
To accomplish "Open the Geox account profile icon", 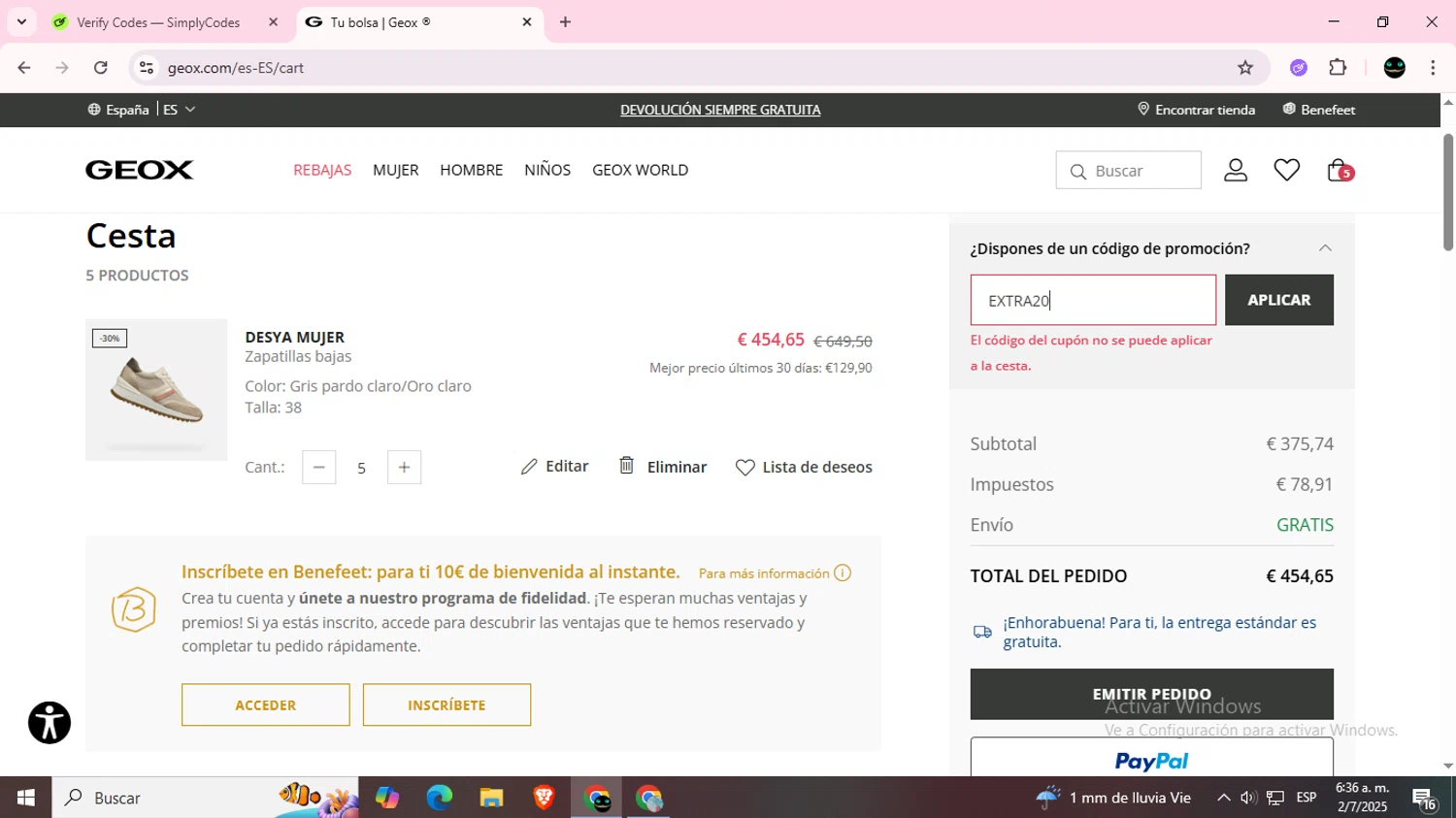I will [1235, 170].
